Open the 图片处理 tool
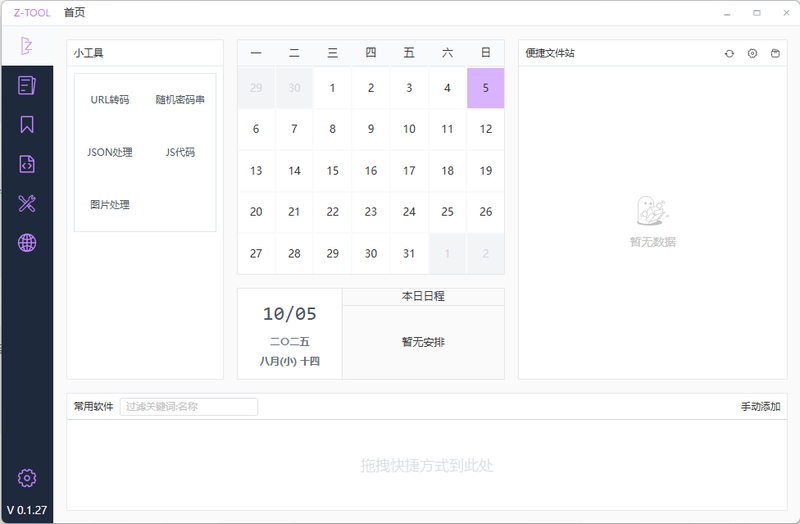 coord(110,205)
